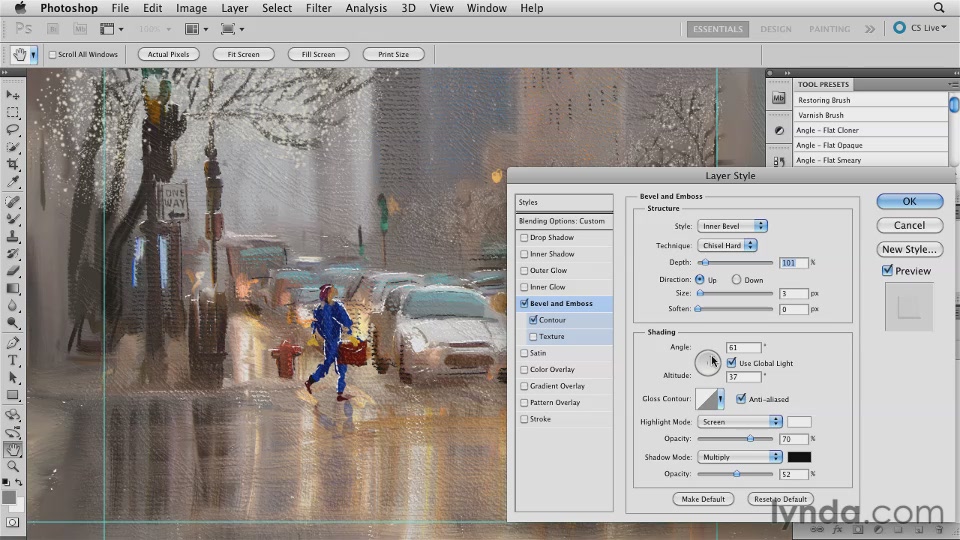
Task: Launch Bridge from application bar
Action: [x=53, y=29]
